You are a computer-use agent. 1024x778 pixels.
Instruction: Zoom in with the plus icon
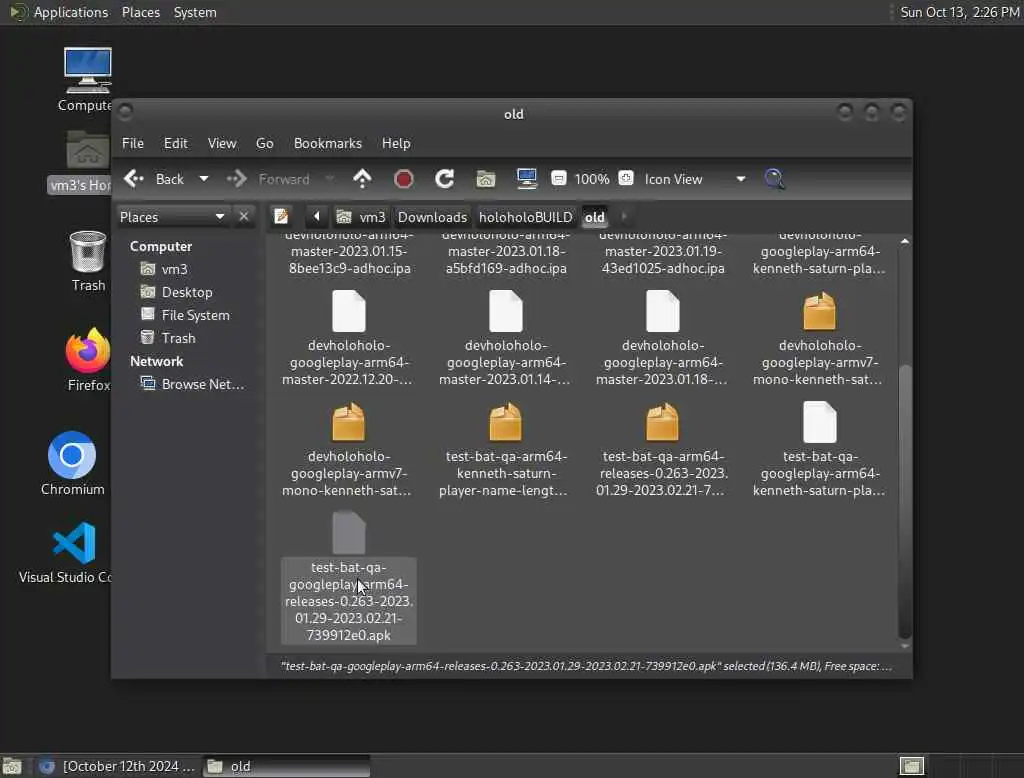point(626,178)
